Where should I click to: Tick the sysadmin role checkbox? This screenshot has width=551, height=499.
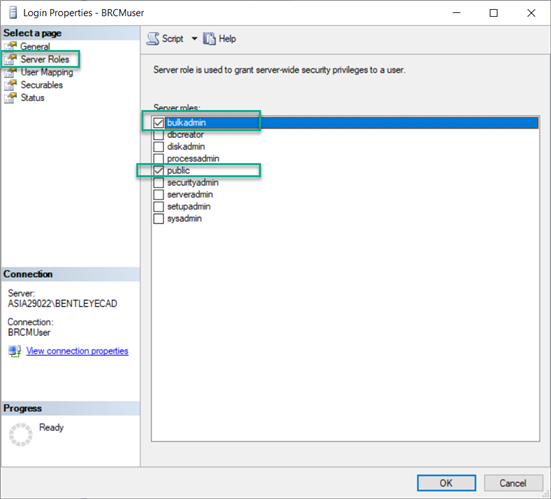pyautogui.click(x=158, y=219)
